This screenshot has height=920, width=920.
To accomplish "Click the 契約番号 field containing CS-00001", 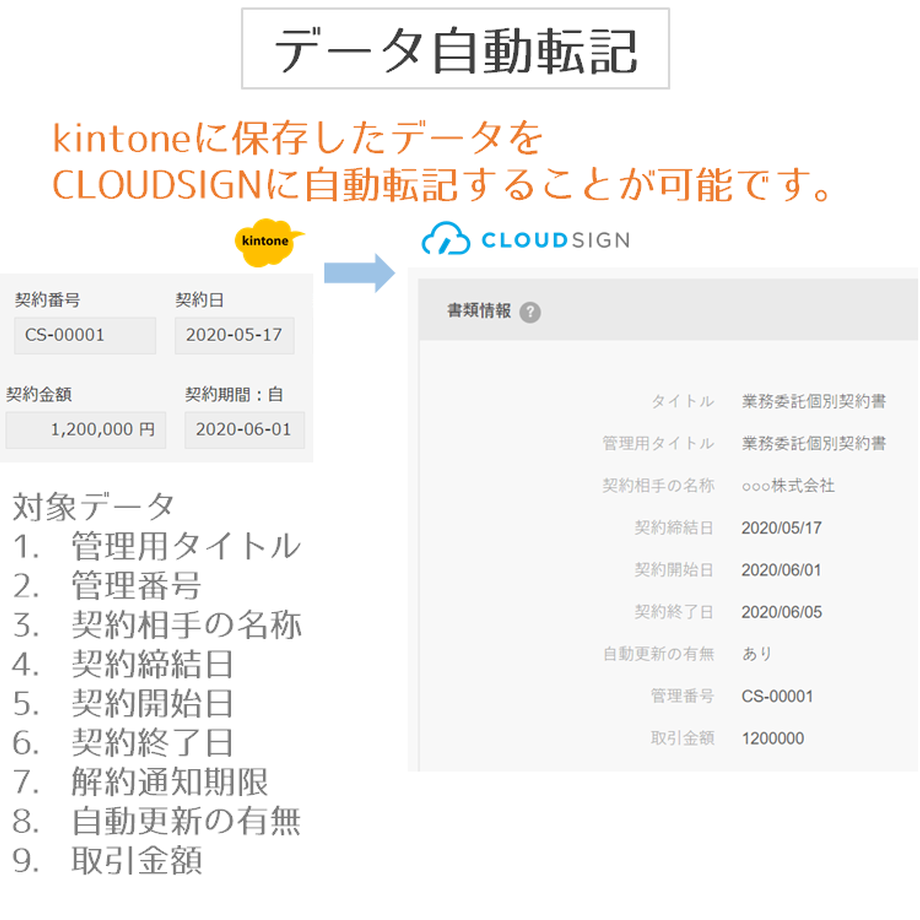I will 85,336.
